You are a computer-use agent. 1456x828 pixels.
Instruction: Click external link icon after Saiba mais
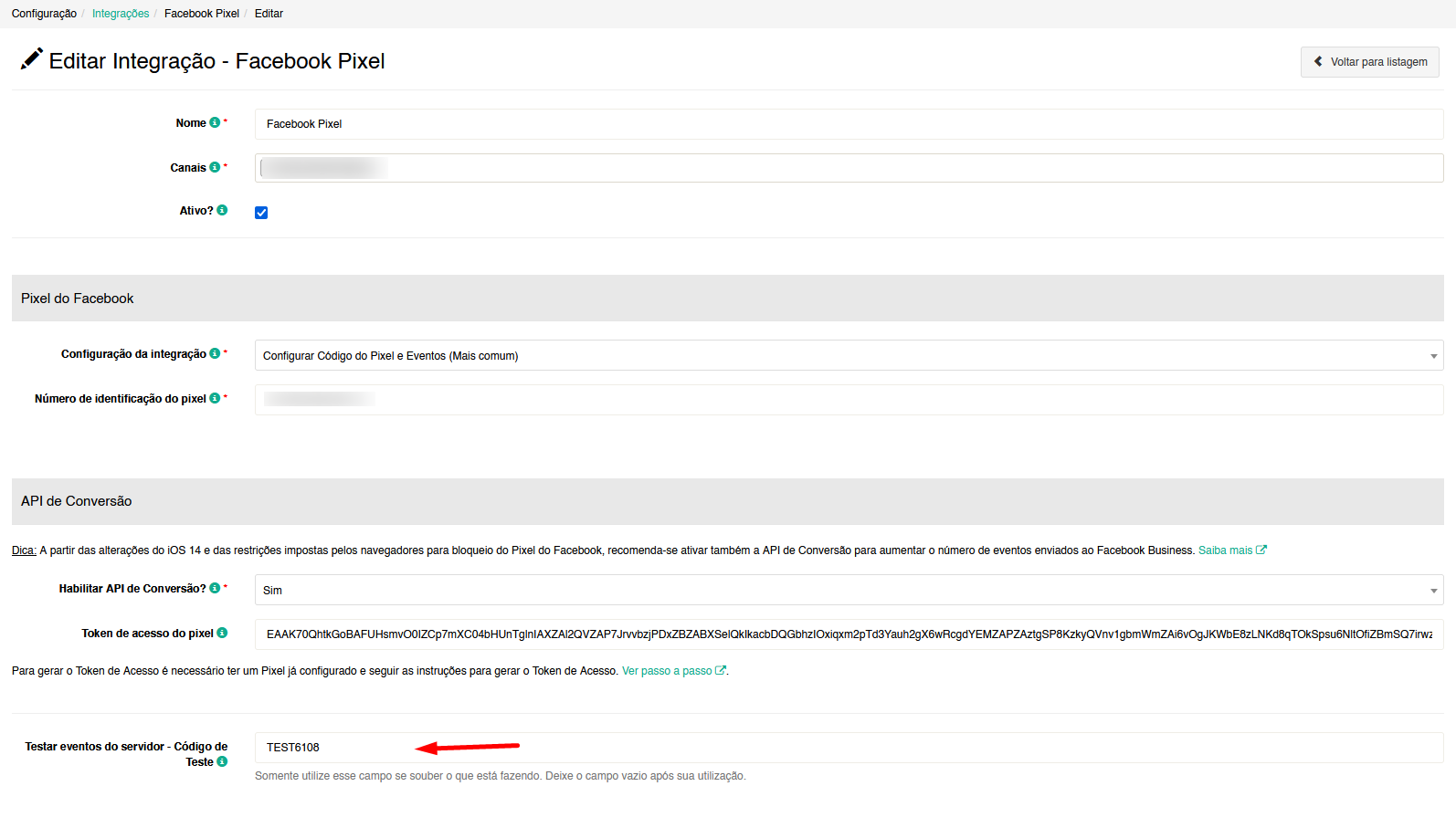click(x=1261, y=550)
